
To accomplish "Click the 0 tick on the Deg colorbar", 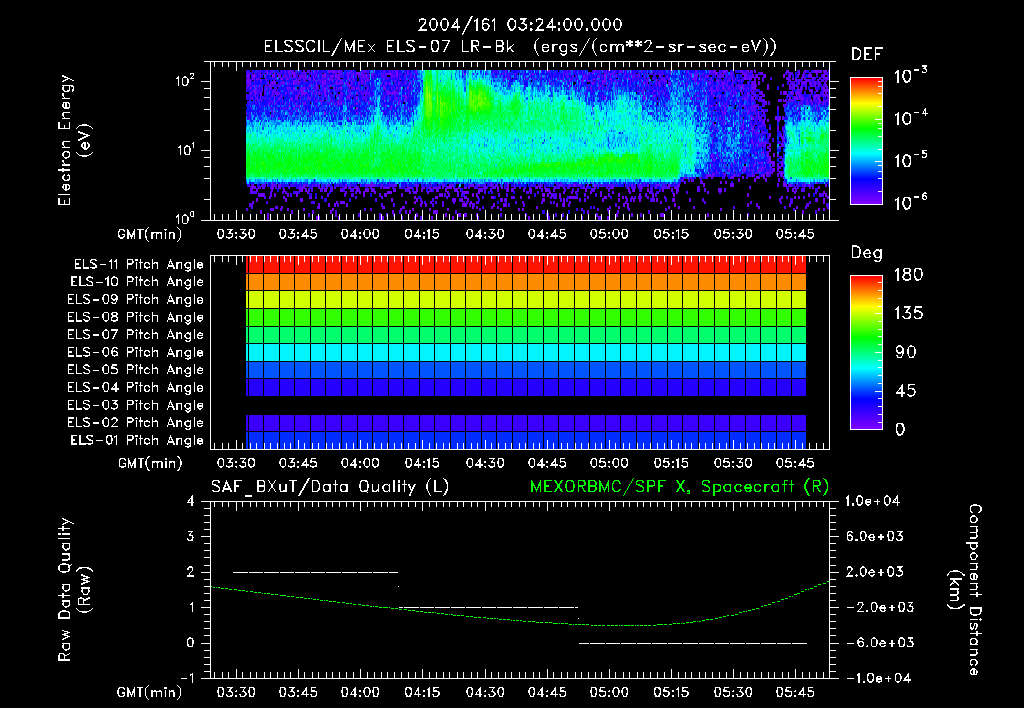I will (x=901, y=430).
